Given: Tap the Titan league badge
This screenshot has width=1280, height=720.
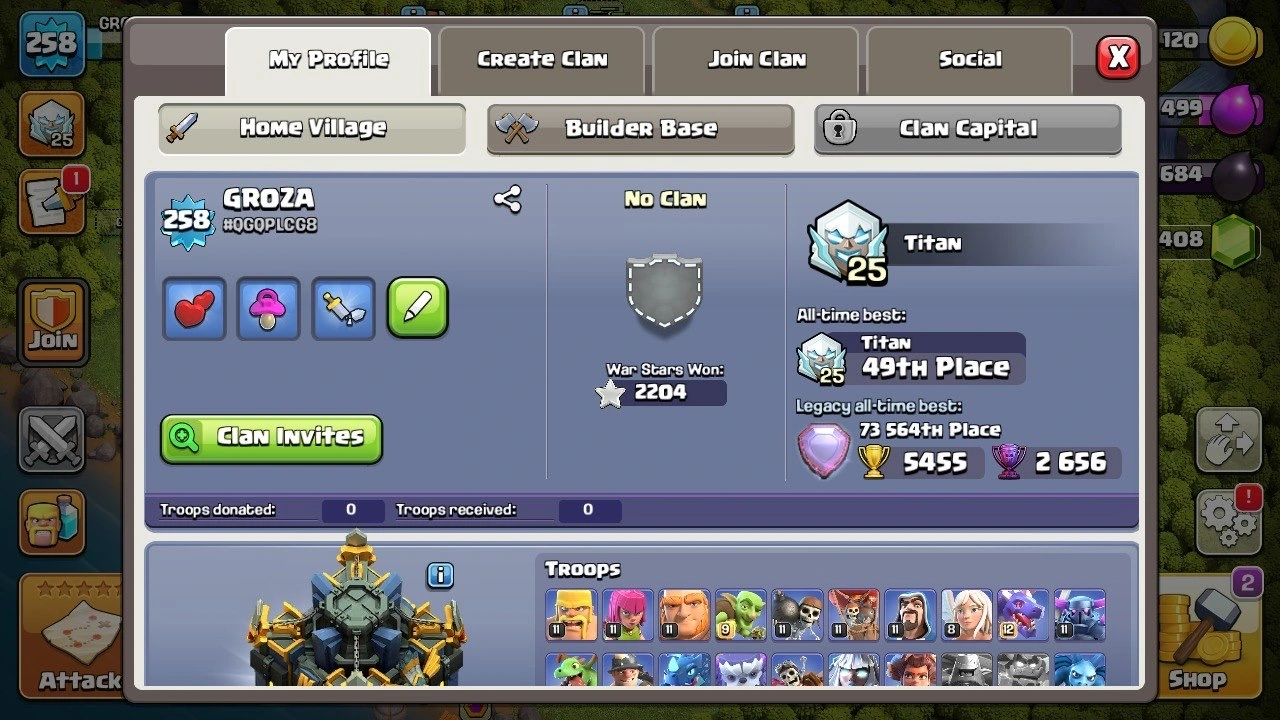Looking at the screenshot, I should 847,243.
